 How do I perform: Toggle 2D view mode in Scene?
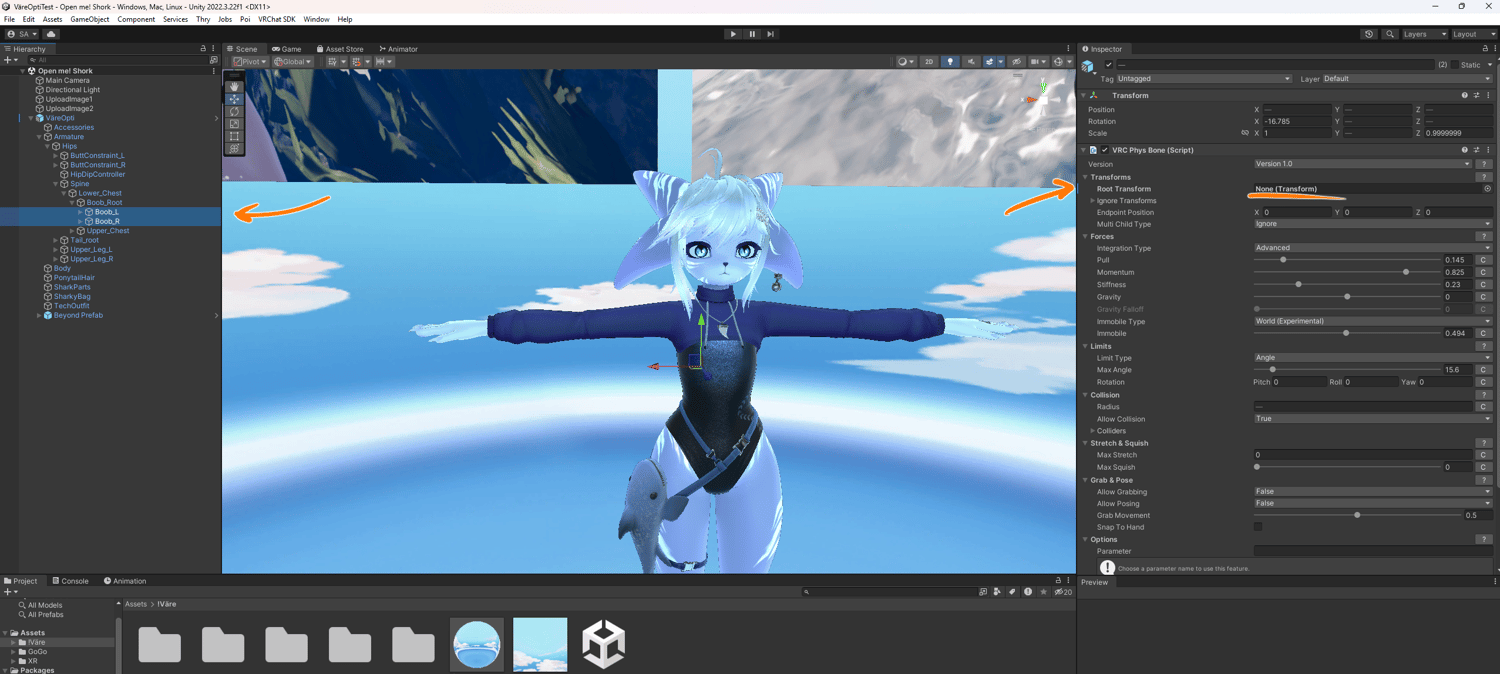(929, 62)
